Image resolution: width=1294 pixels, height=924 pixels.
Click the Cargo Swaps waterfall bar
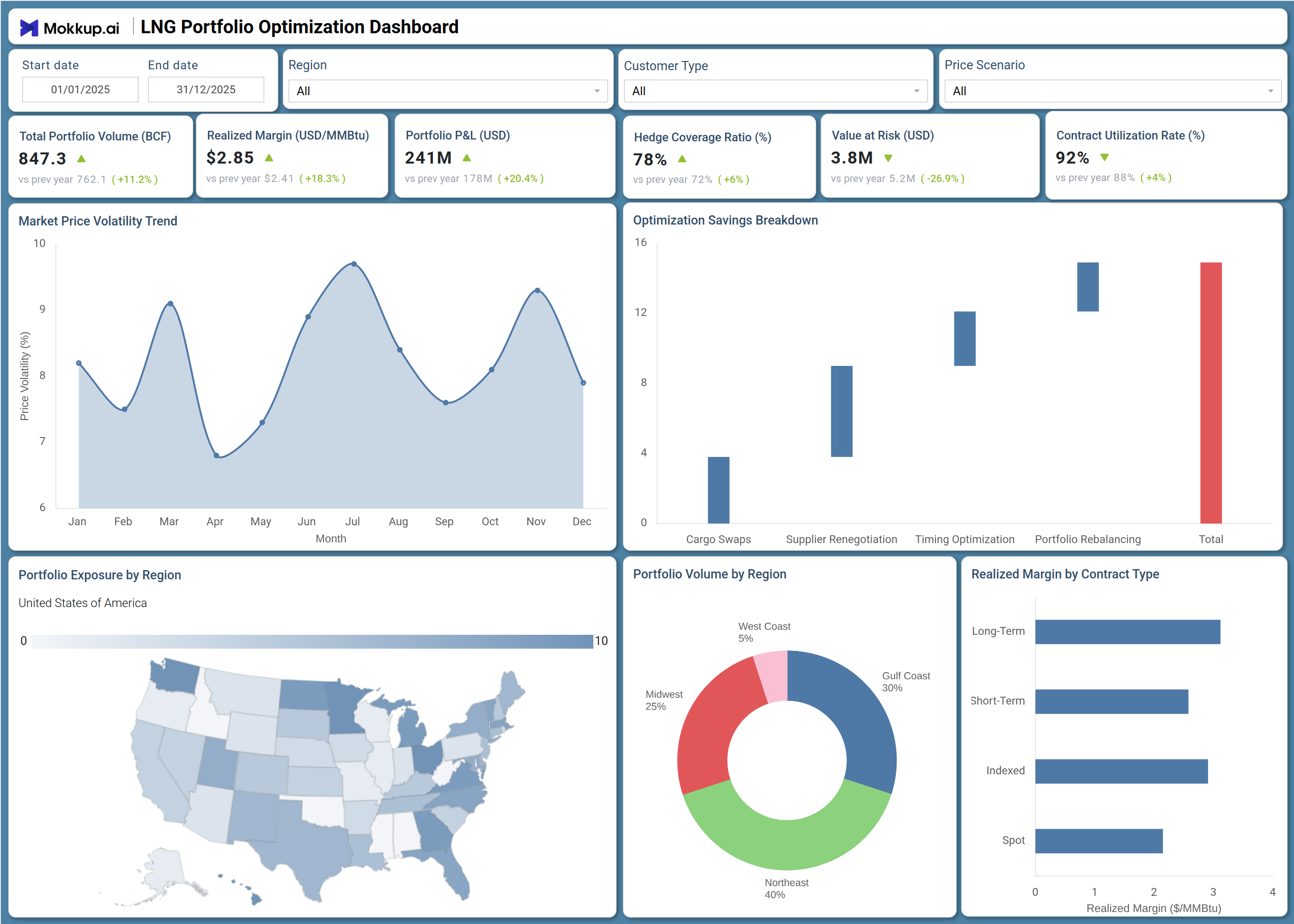(719, 490)
